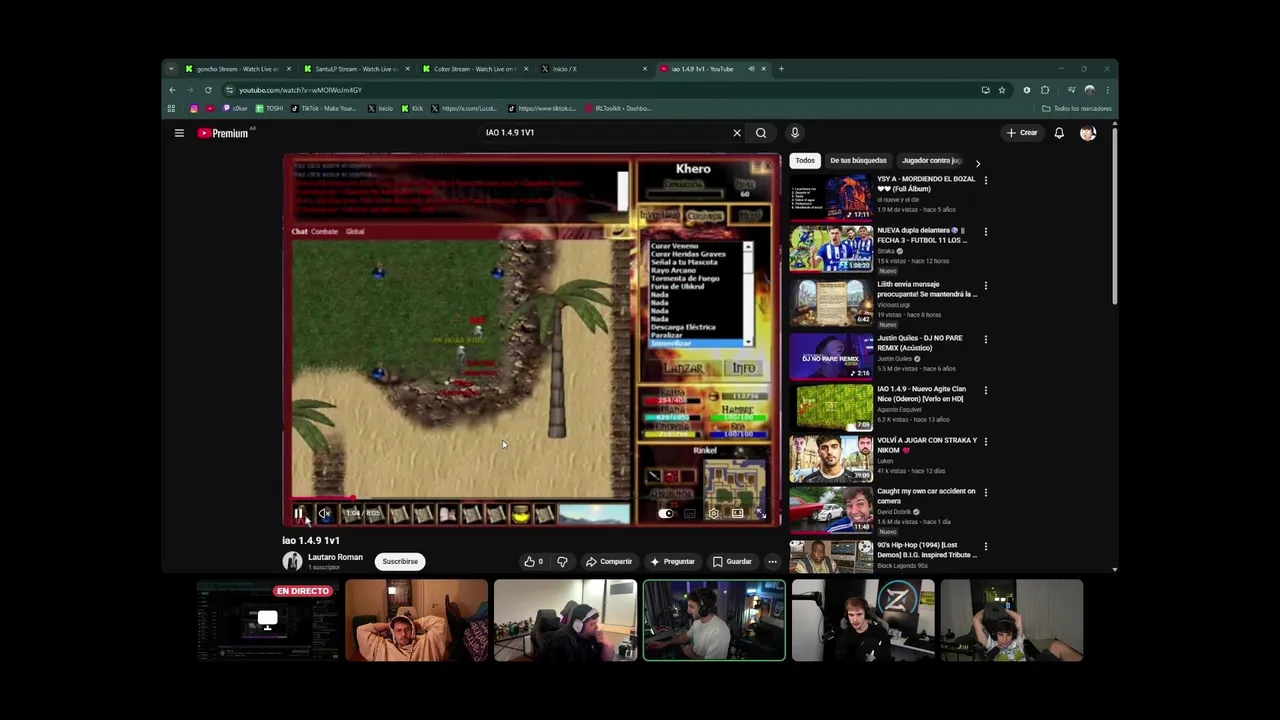
Task: Open YSY A Mordiendo el Bozal video
Action: click(x=832, y=198)
